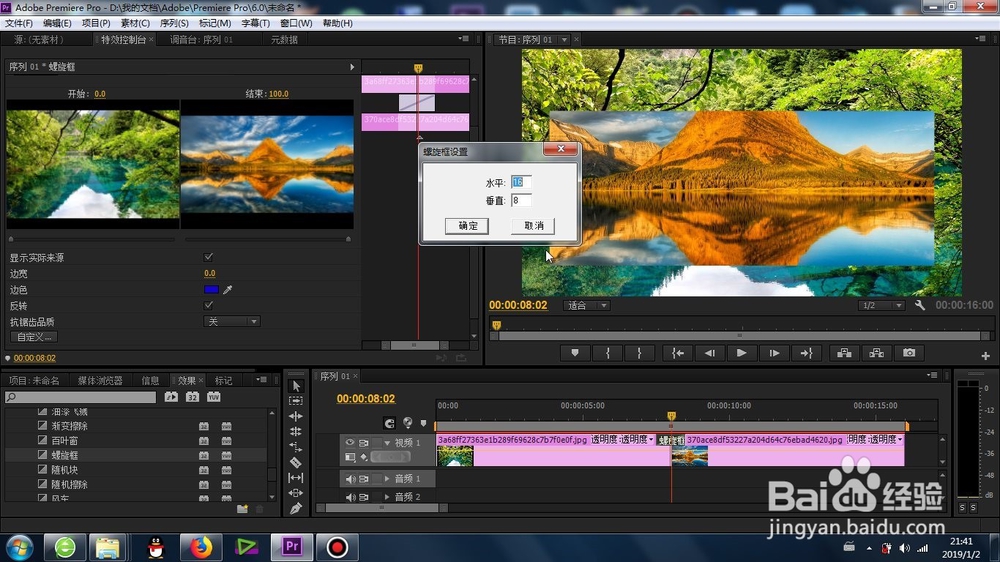Filter effects by YUV icon
Screen dimensions: 1000x562
(x=214, y=397)
